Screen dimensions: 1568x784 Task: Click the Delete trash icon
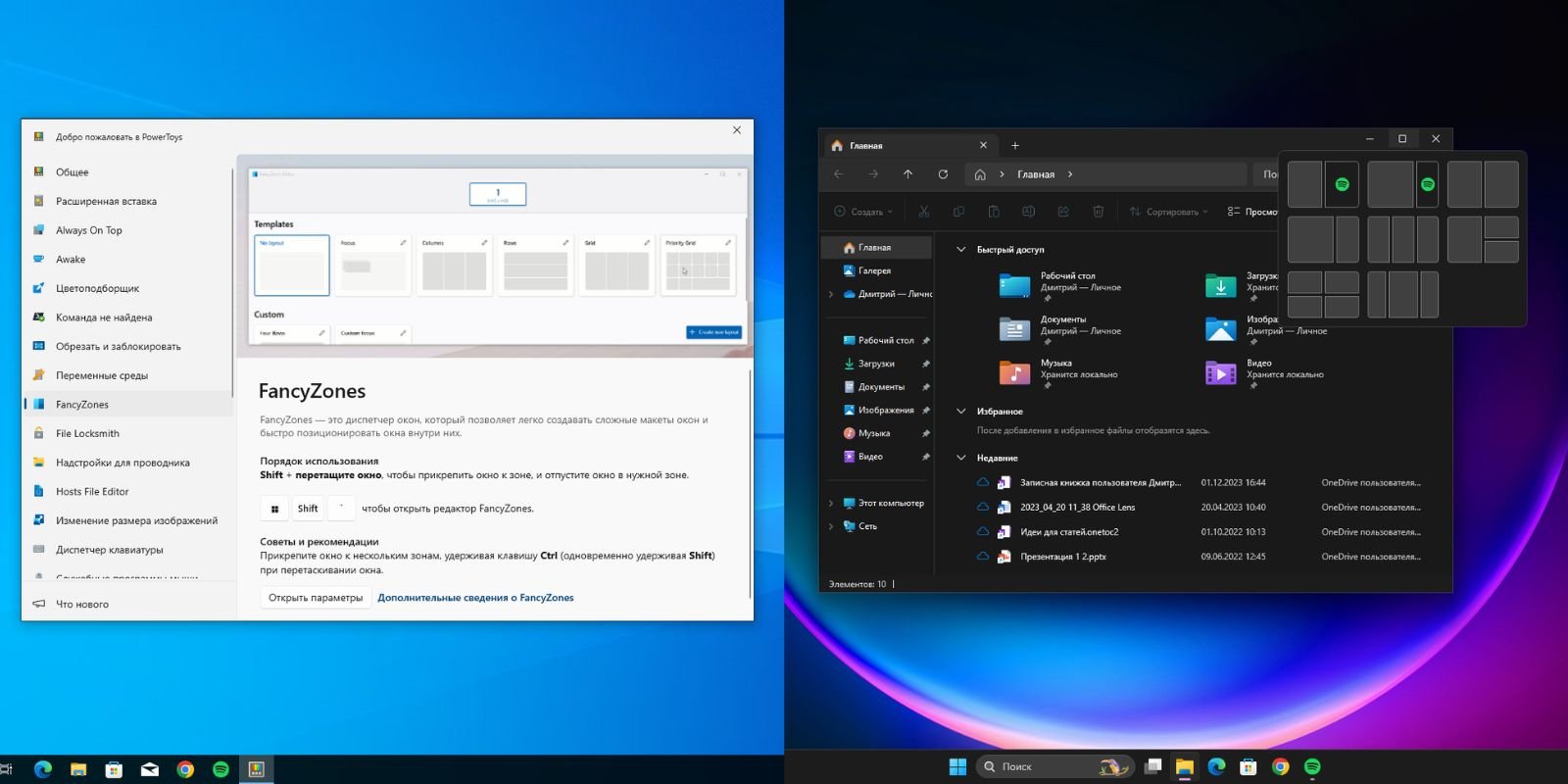coord(1099,212)
